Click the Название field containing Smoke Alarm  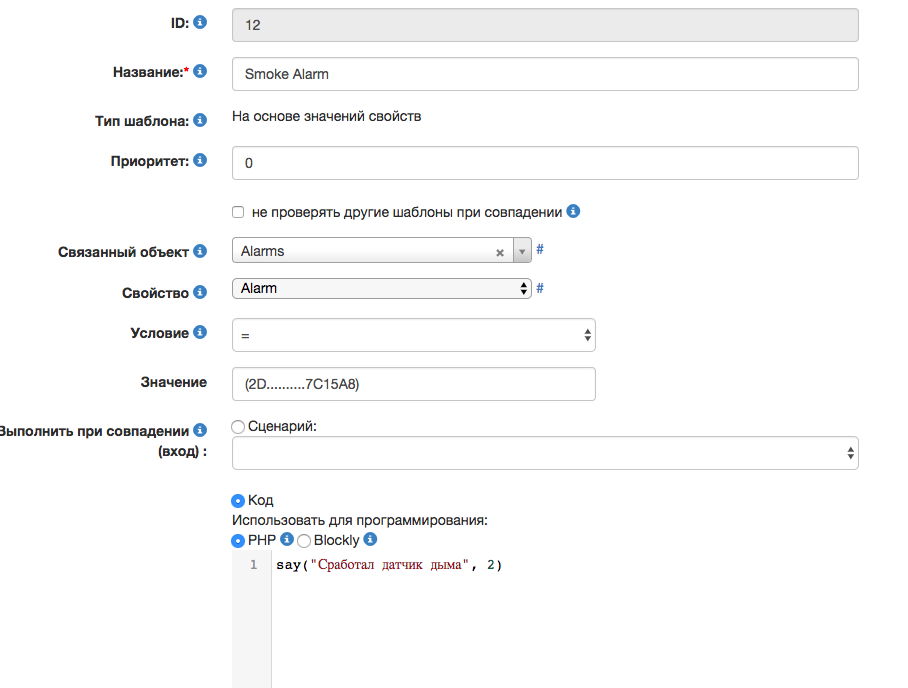pyautogui.click(x=545, y=74)
